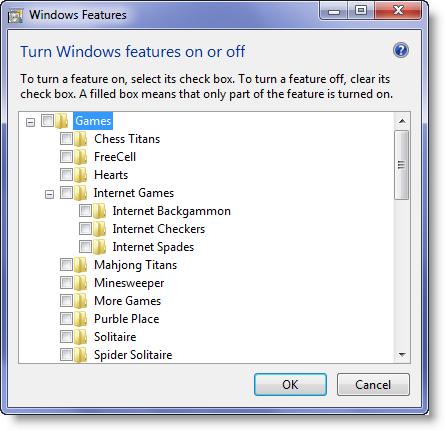
Task: Collapse the Games tree node
Action: (30, 122)
